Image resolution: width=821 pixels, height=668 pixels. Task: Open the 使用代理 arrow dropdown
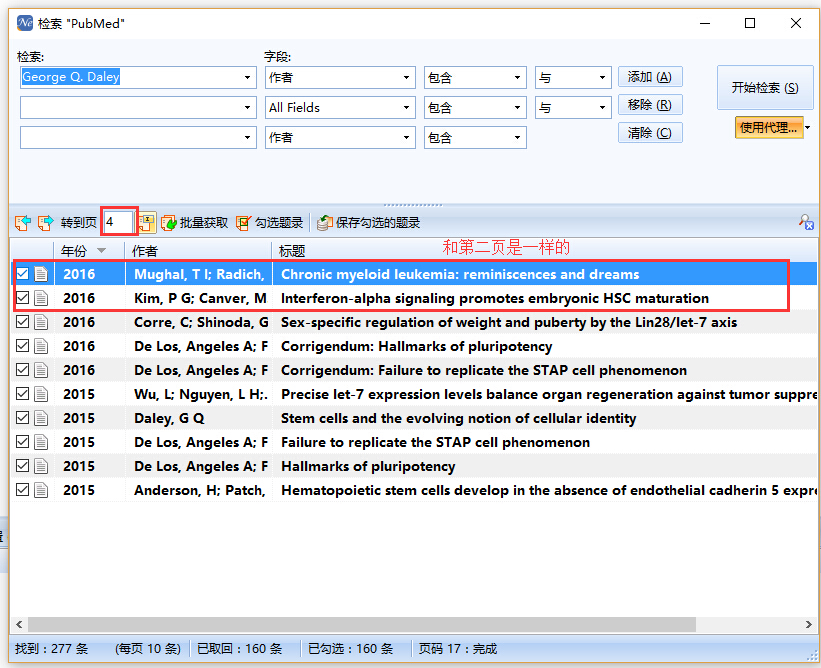click(808, 127)
